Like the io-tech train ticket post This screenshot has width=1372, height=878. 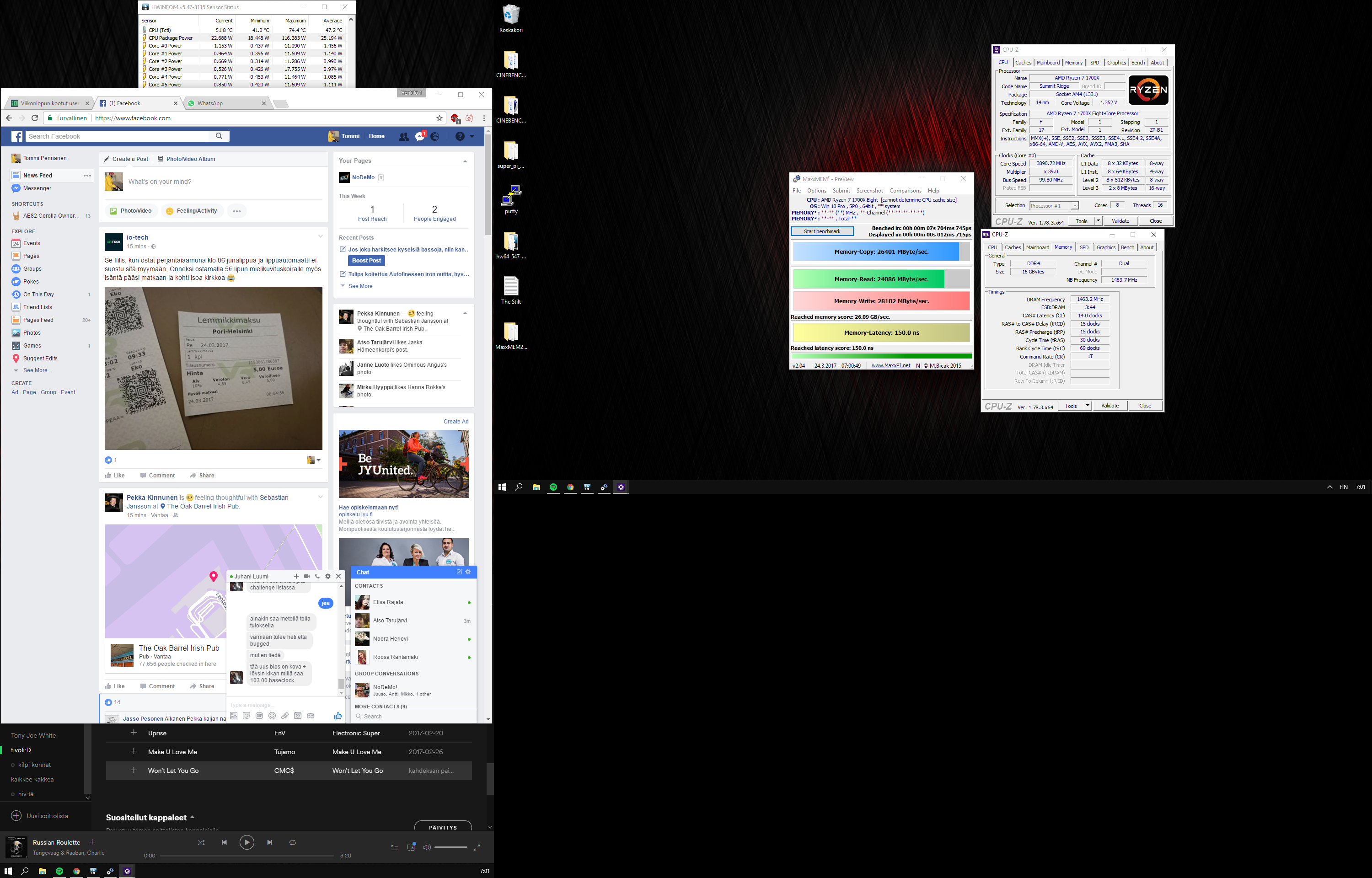point(115,476)
